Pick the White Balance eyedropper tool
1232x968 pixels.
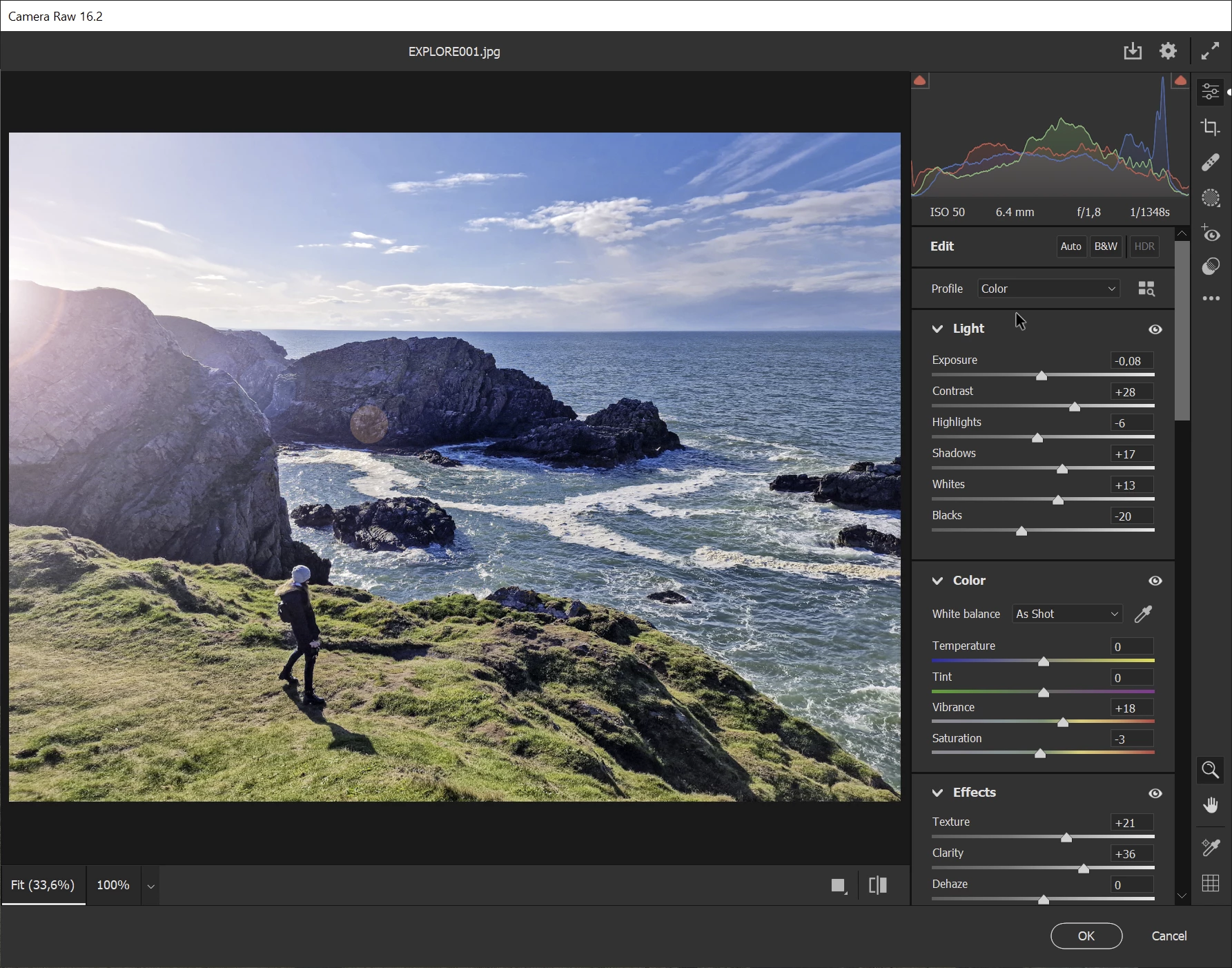pyautogui.click(x=1143, y=614)
